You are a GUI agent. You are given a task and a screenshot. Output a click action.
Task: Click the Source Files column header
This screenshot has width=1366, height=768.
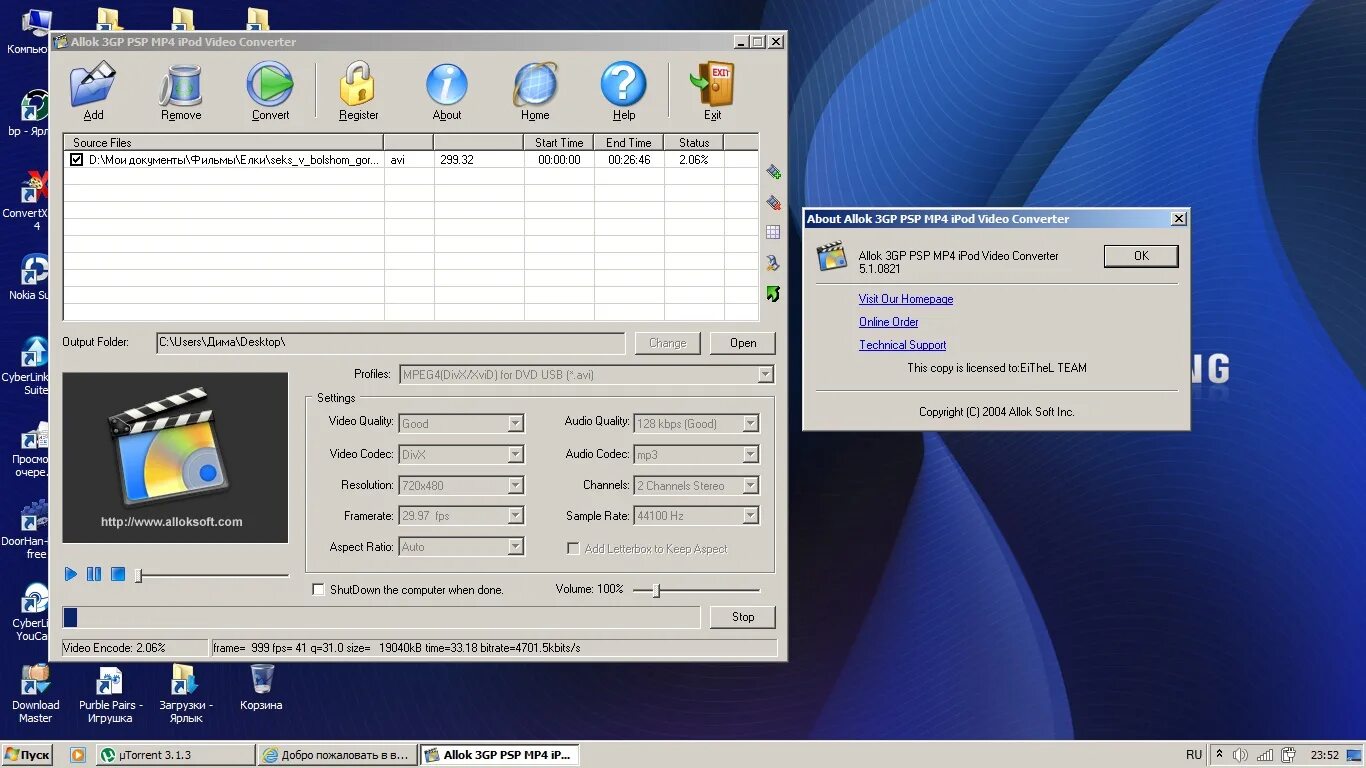tap(223, 142)
